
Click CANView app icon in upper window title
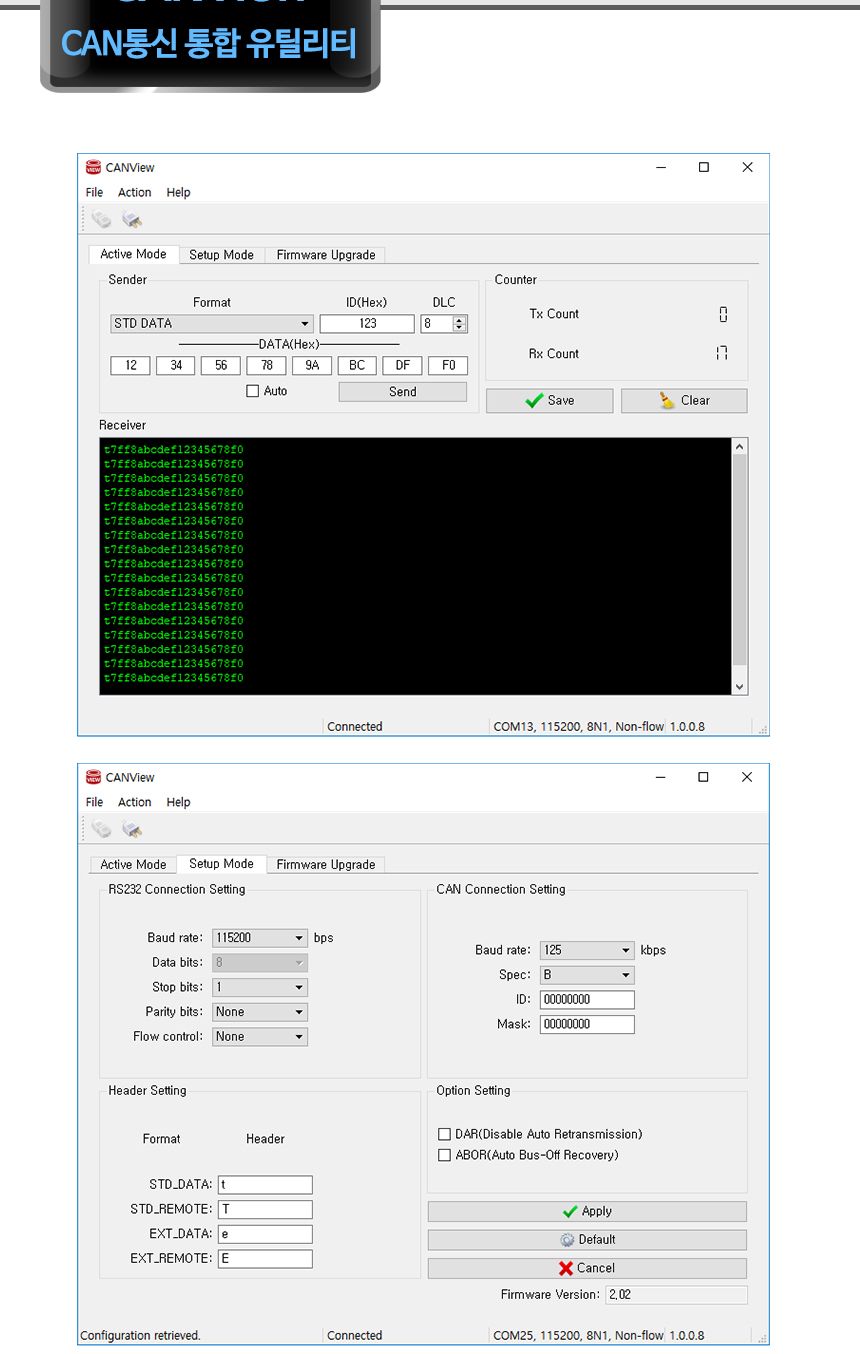(94, 167)
